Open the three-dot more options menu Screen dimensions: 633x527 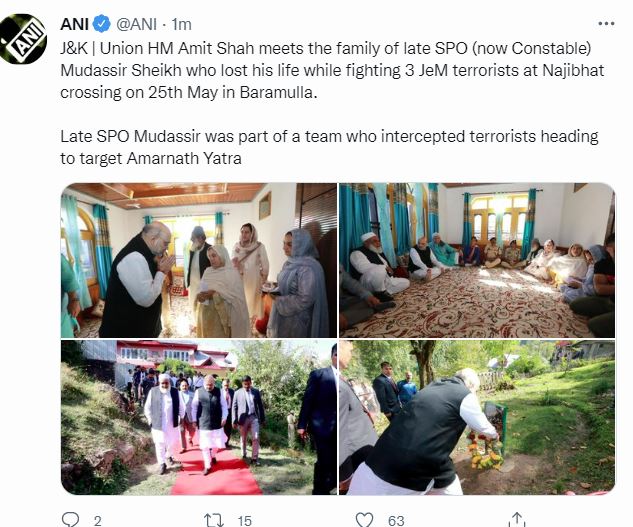[606, 24]
